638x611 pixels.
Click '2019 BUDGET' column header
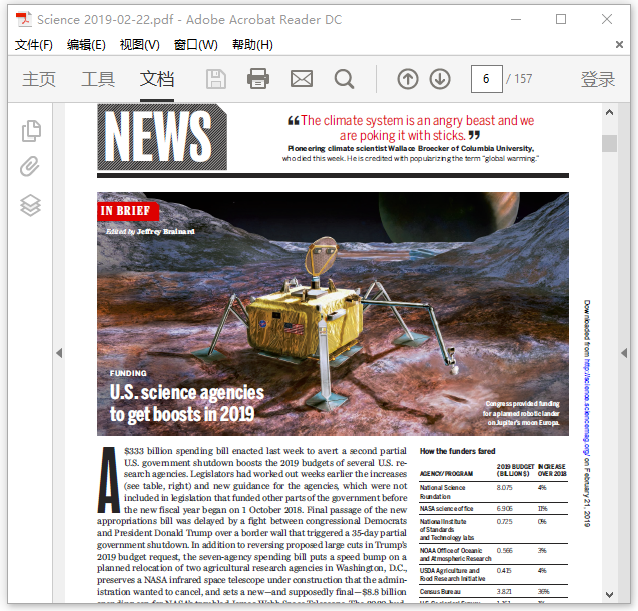[x=515, y=470]
